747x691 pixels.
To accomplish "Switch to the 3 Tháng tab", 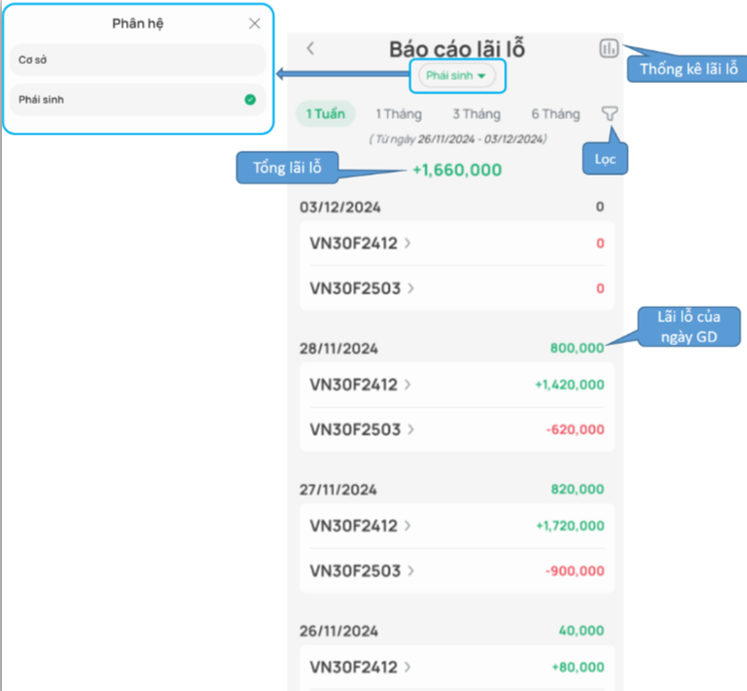I will pyautogui.click(x=476, y=114).
